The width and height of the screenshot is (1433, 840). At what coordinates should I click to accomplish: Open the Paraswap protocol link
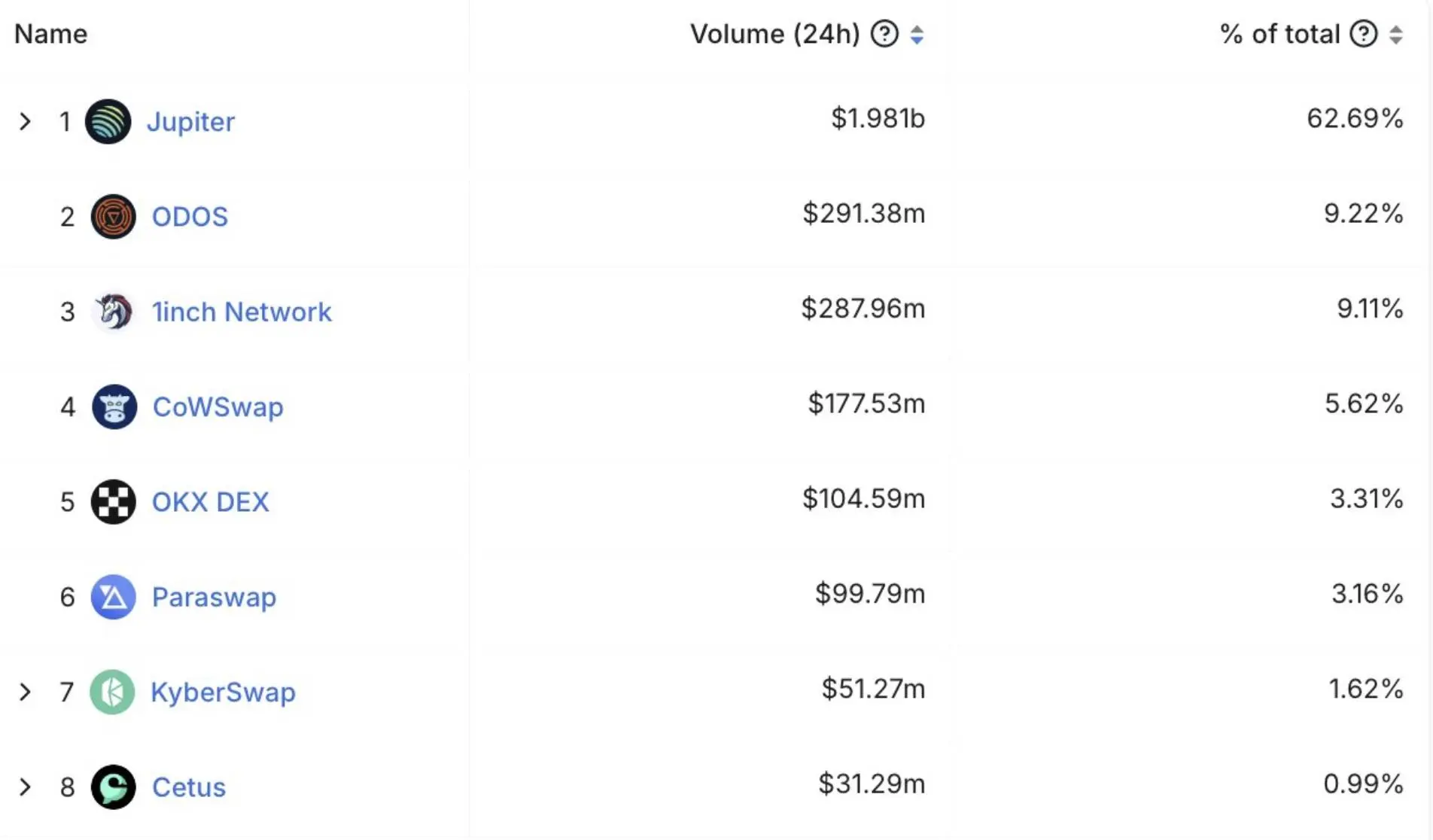click(x=214, y=598)
